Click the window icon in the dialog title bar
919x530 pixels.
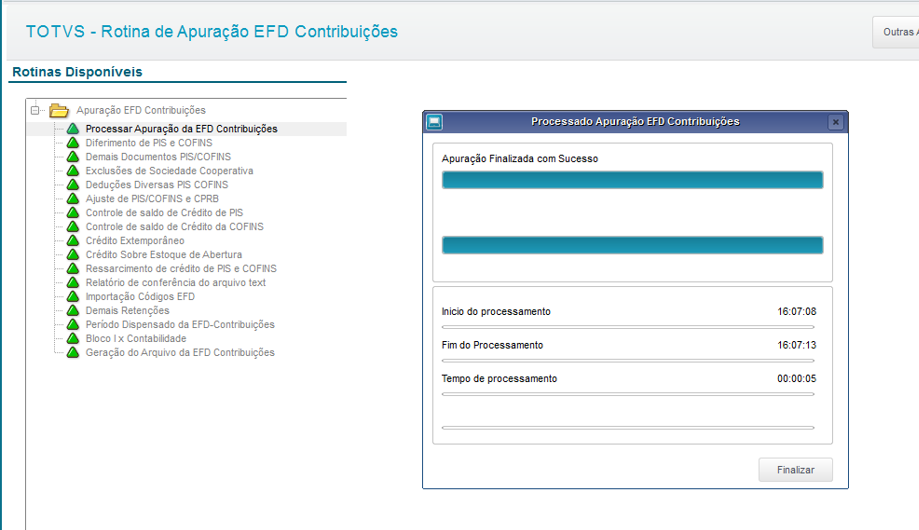(434, 122)
